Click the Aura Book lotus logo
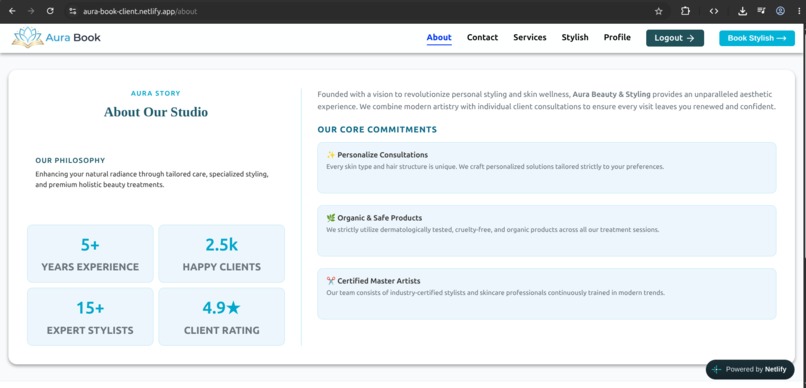Screen dimensions: 806x388 [x=27, y=38]
